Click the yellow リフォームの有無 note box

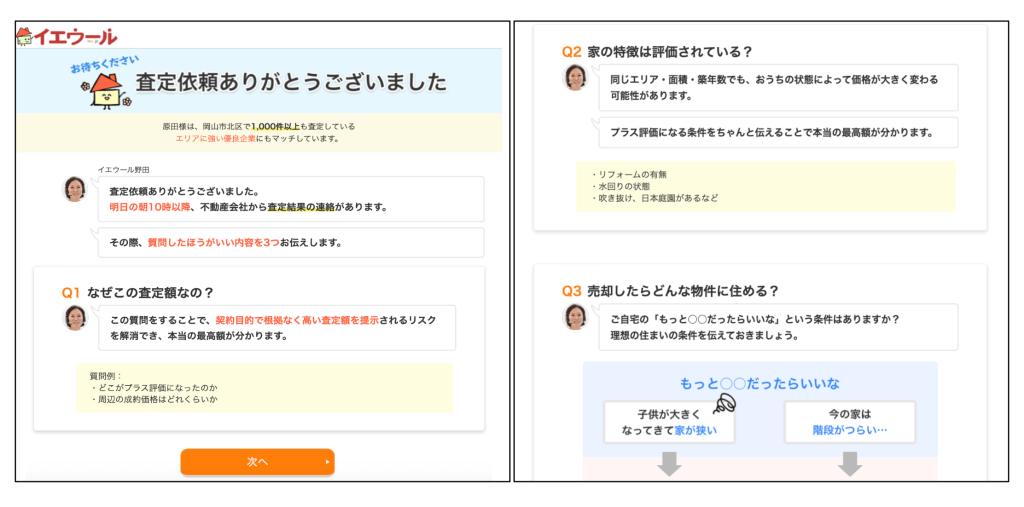[x=765, y=186]
